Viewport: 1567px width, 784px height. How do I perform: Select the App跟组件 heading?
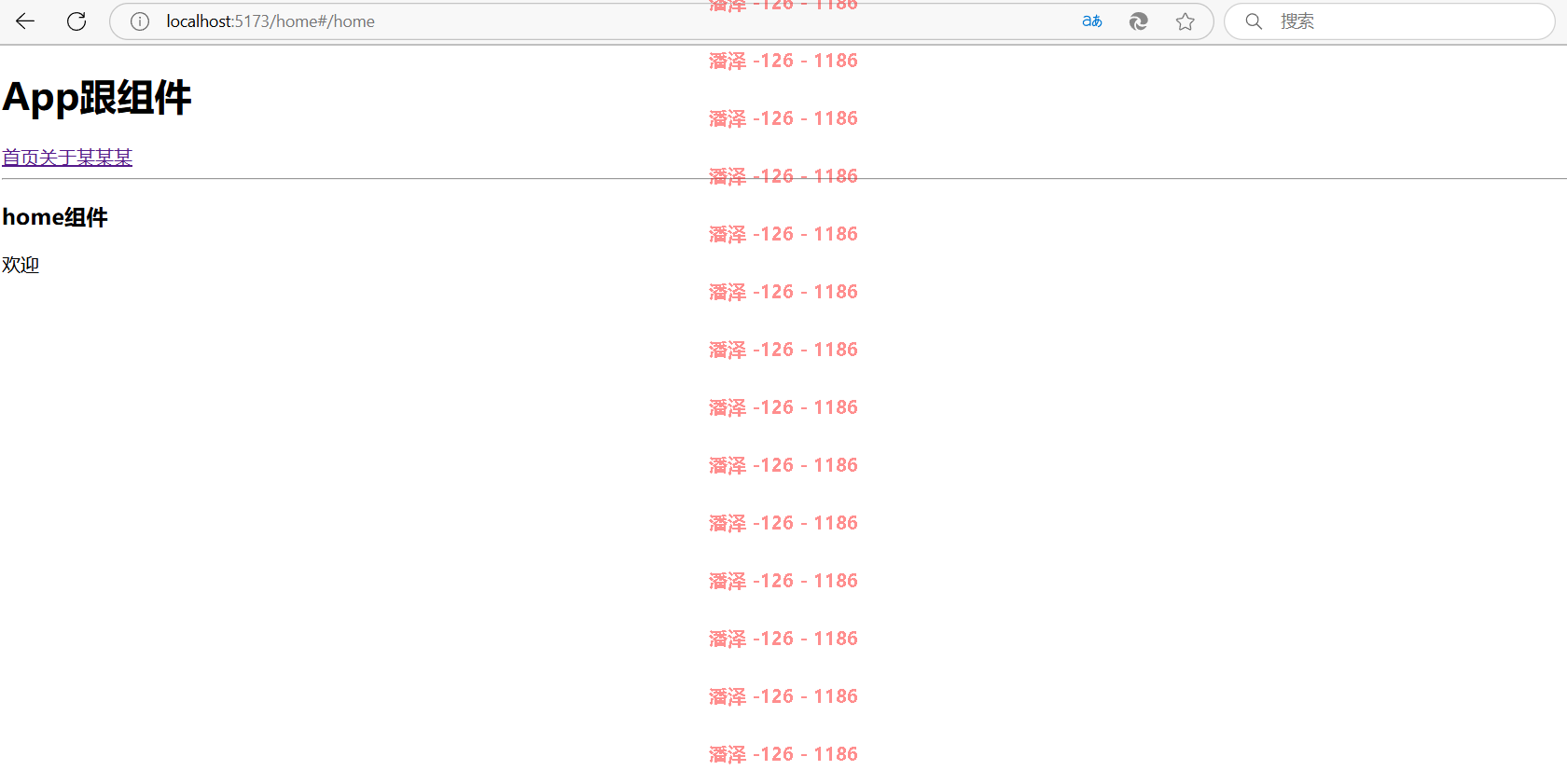pos(97,98)
